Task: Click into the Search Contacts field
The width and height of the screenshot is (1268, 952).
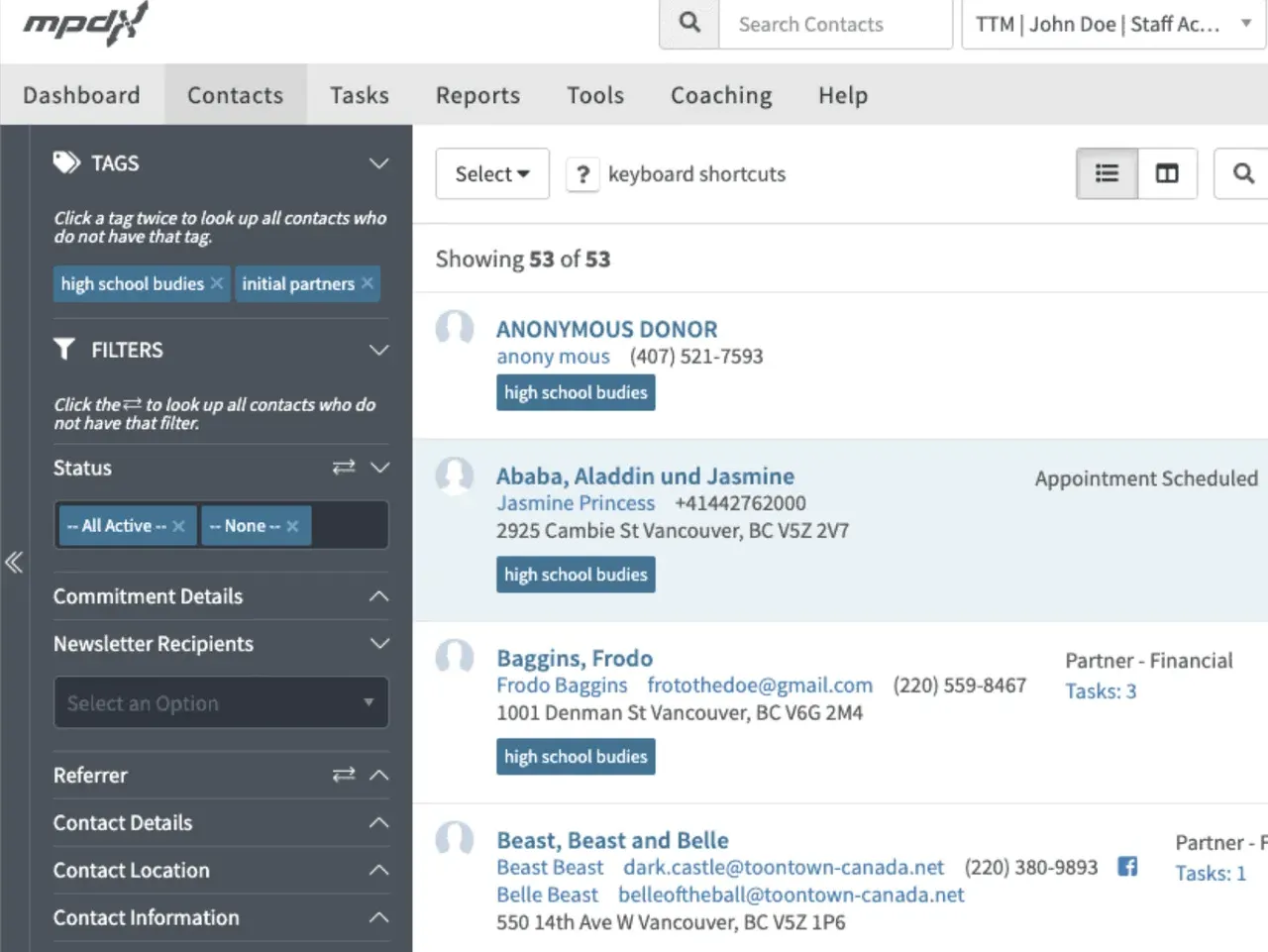Action: point(835,24)
